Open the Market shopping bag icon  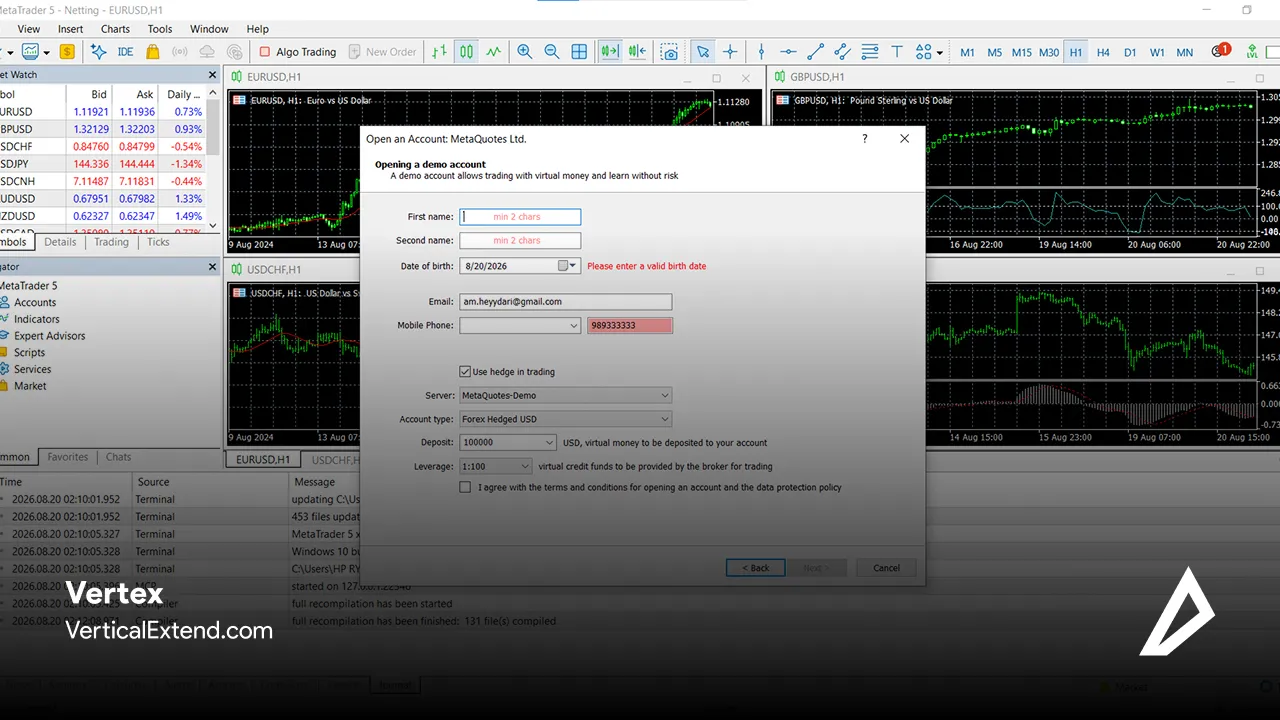tap(153, 52)
